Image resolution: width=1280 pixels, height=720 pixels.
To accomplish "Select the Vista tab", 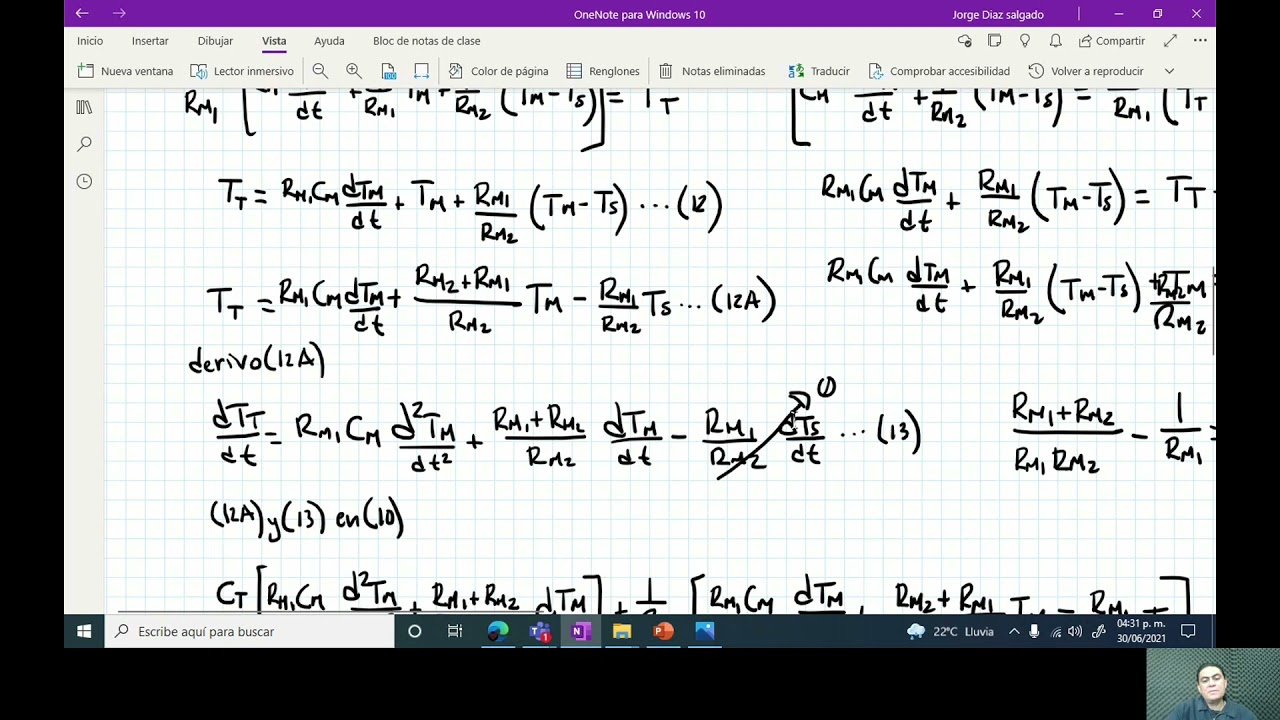I will tap(274, 41).
